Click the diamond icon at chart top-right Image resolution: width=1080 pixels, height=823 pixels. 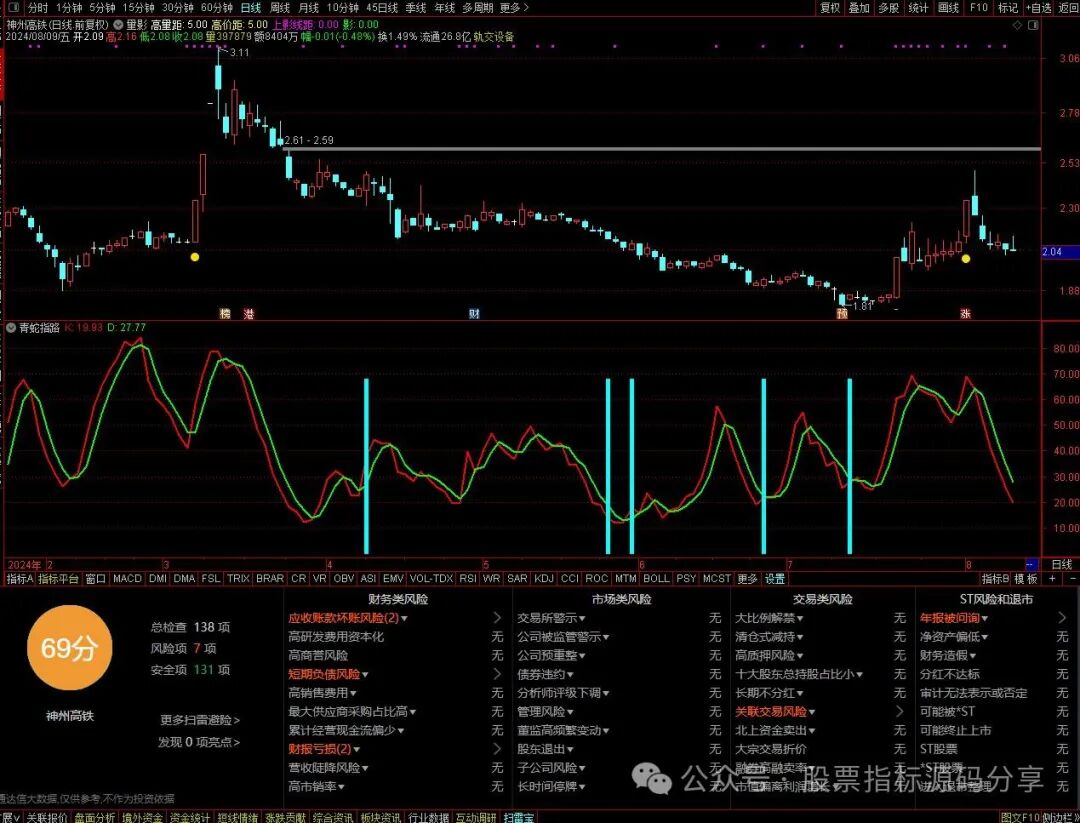tap(1017, 25)
